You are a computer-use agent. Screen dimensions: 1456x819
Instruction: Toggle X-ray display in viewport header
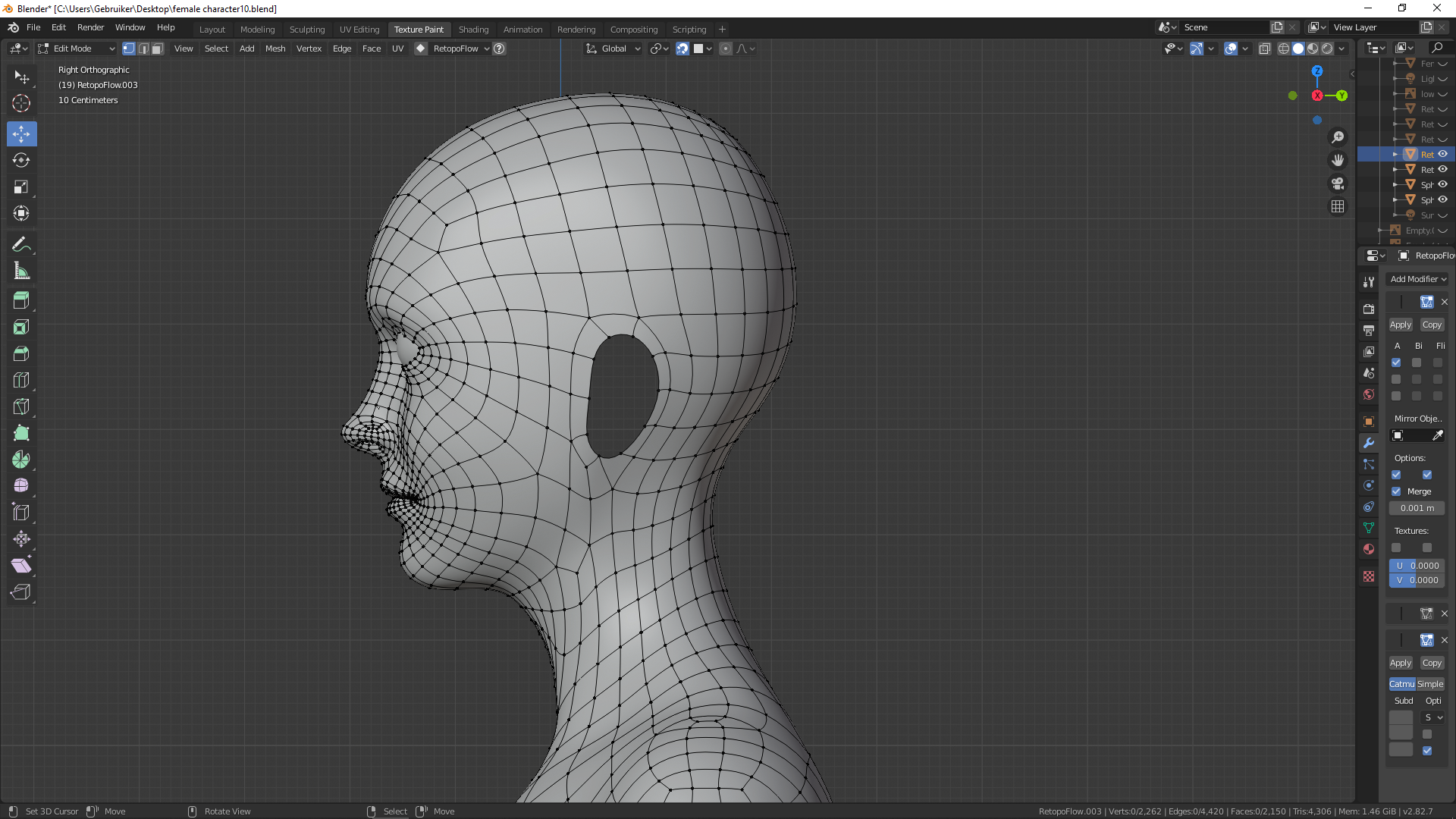tap(1264, 49)
